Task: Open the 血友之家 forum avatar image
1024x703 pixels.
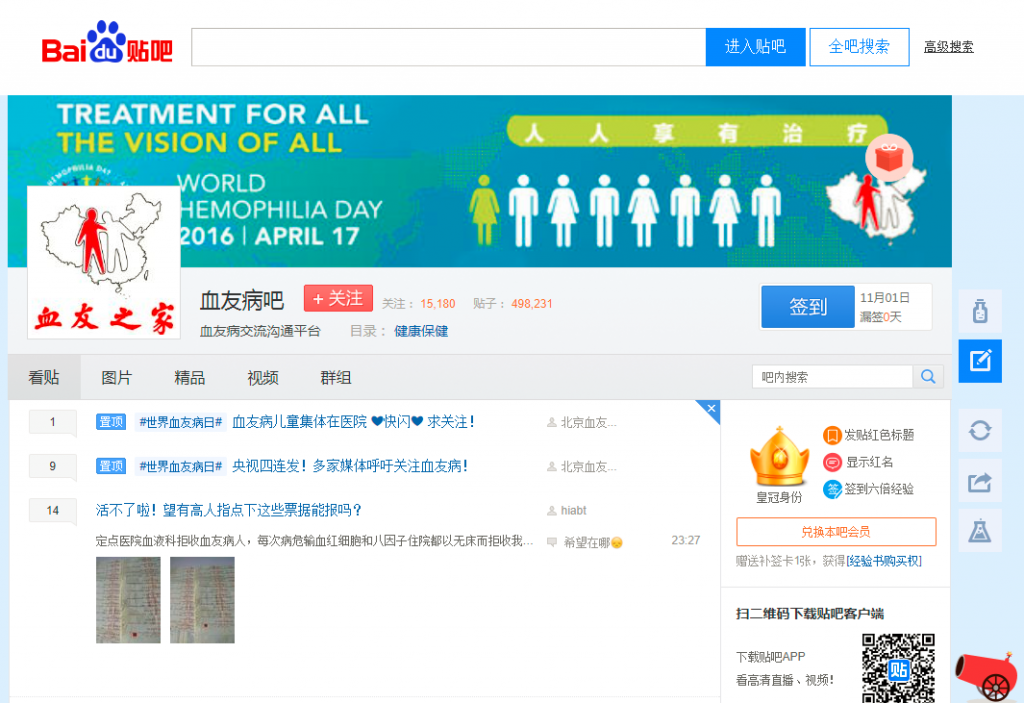Action: tap(104, 263)
